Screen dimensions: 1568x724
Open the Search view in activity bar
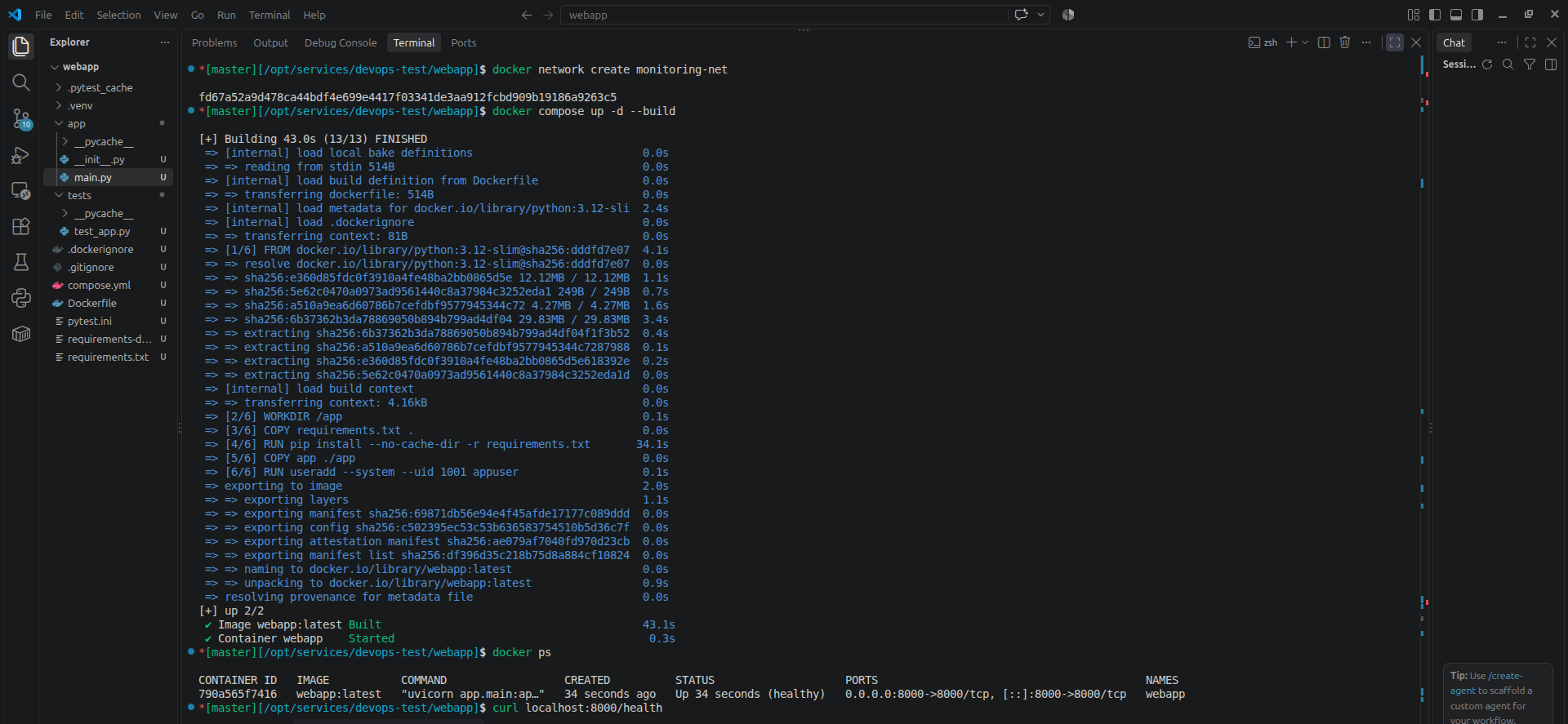tap(21, 82)
